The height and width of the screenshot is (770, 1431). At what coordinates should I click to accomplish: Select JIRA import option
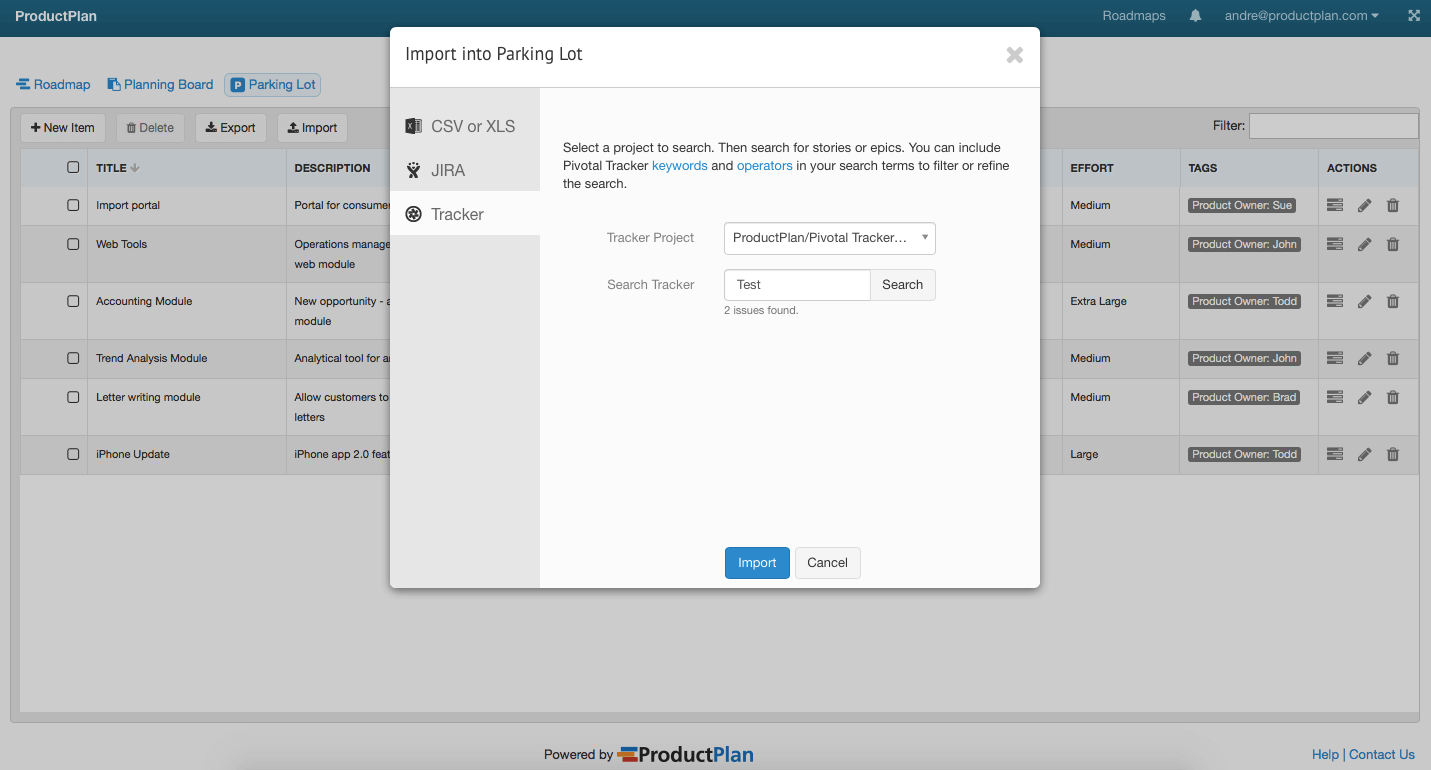pyautogui.click(x=465, y=170)
